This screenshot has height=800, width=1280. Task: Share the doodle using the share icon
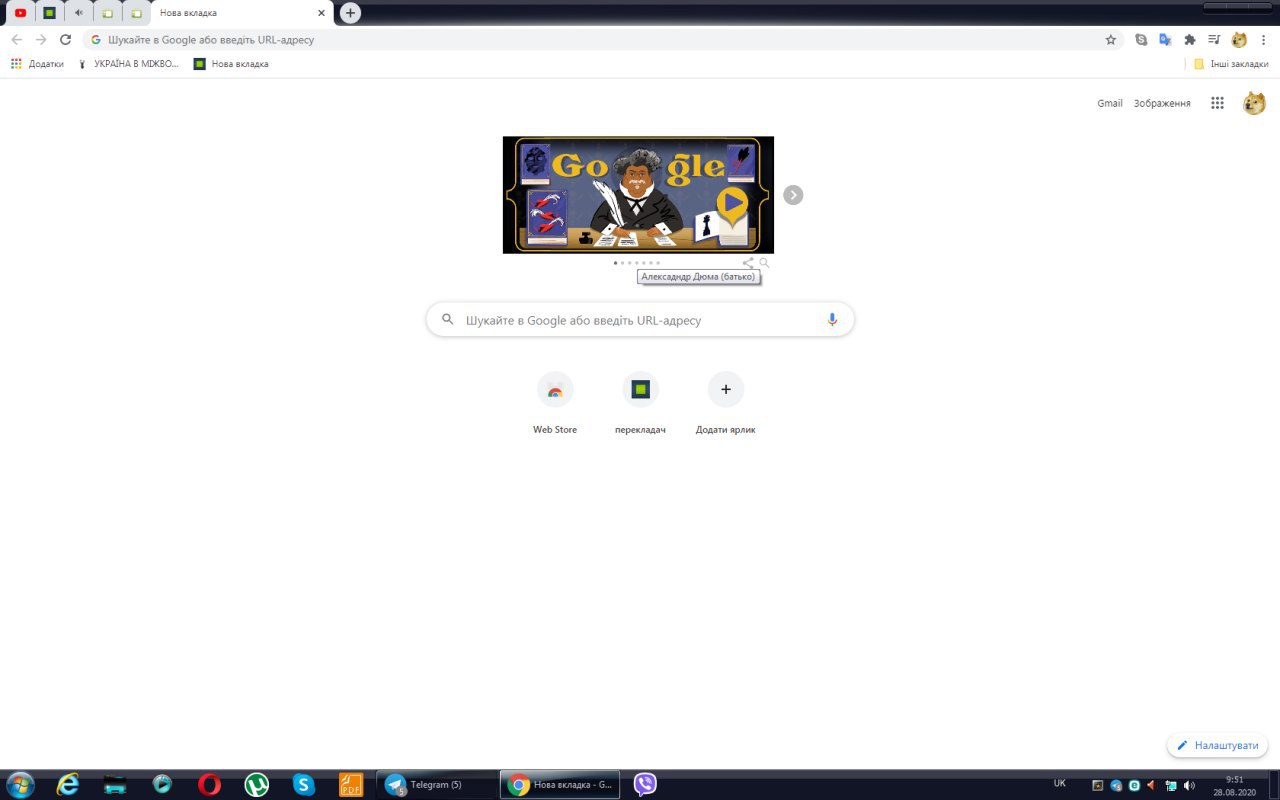click(748, 263)
